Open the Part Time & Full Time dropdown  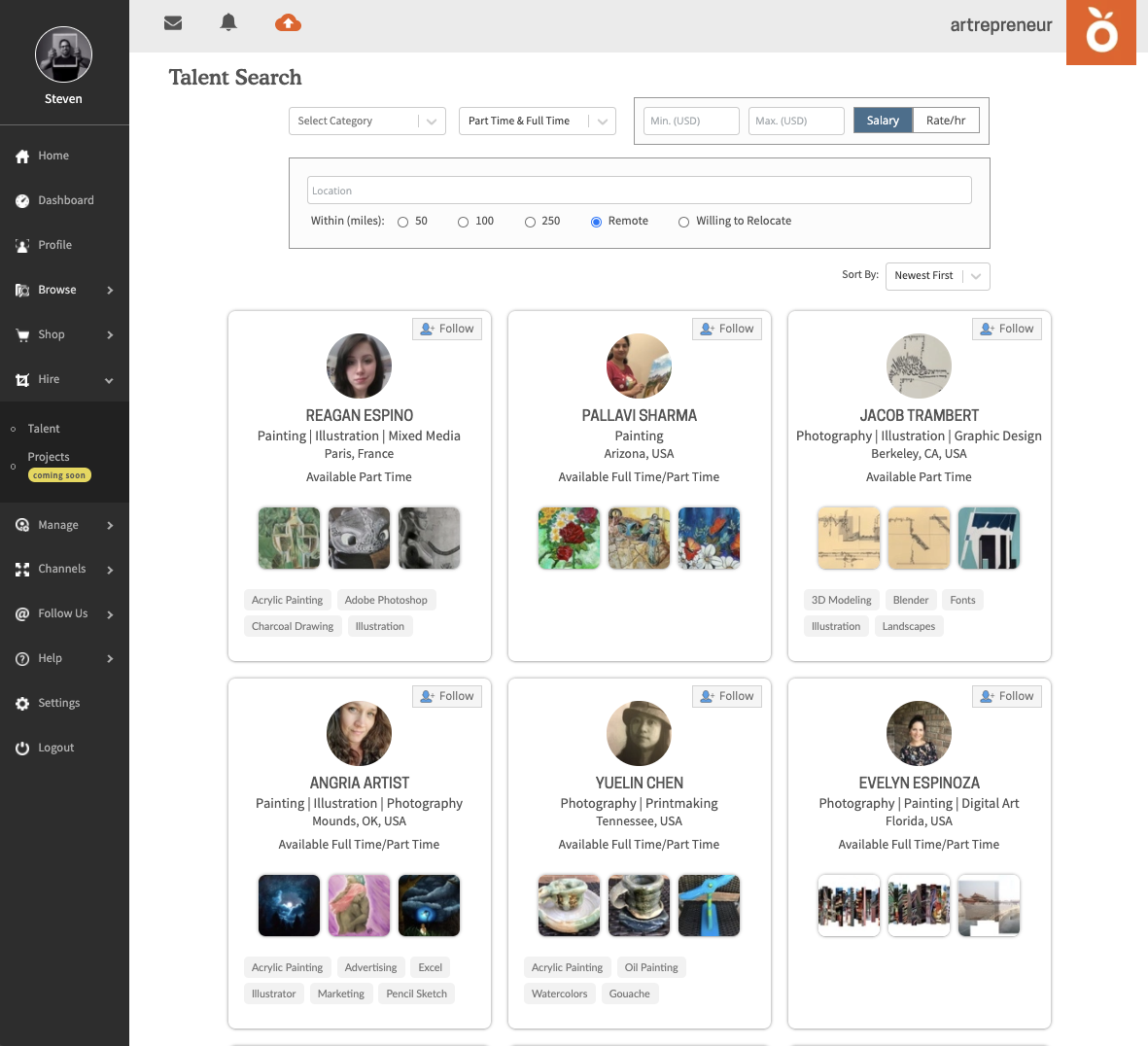tap(537, 122)
